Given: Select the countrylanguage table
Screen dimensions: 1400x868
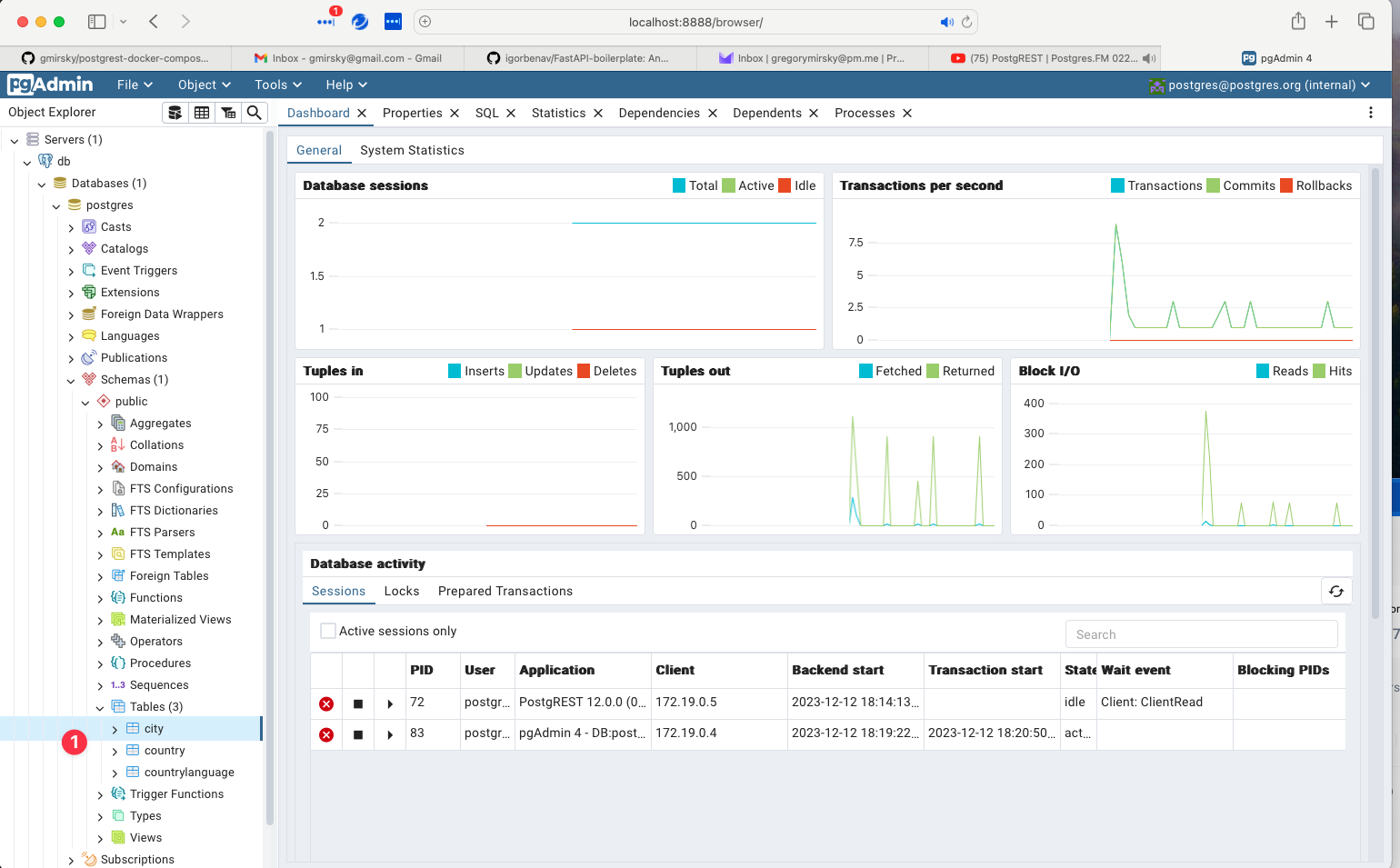Looking at the screenshot, I should pos(189,773).
